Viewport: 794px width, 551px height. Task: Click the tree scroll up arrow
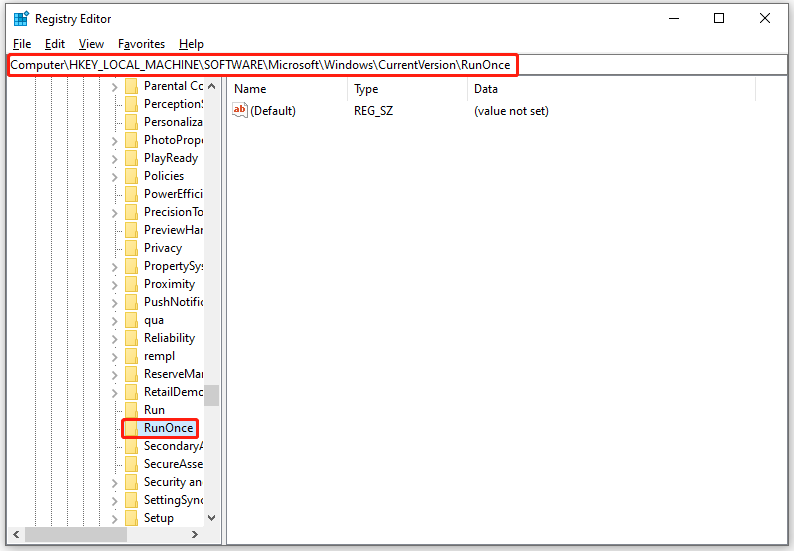click(212, 86)
